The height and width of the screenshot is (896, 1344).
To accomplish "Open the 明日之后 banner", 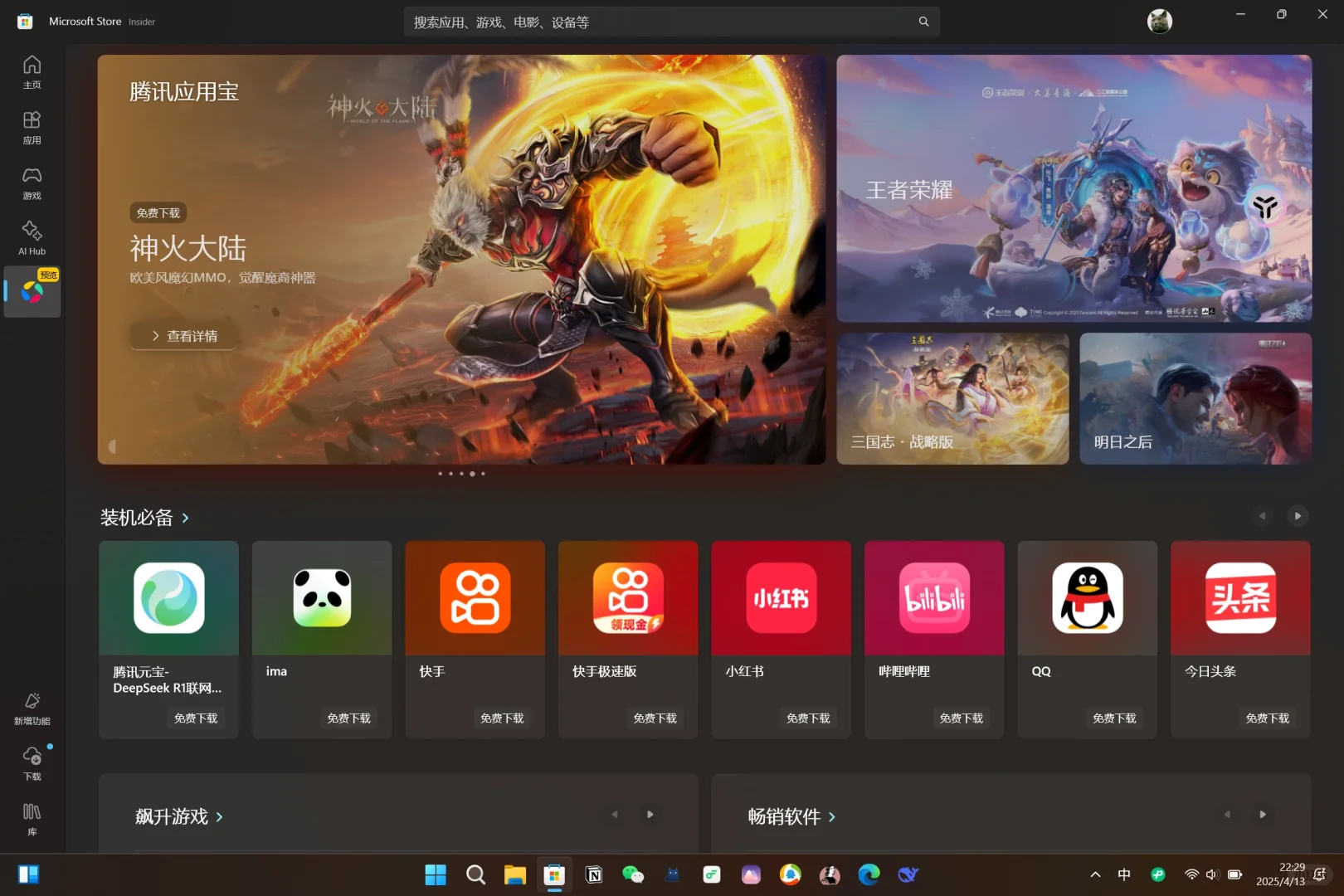I will tap(1195, 398).
